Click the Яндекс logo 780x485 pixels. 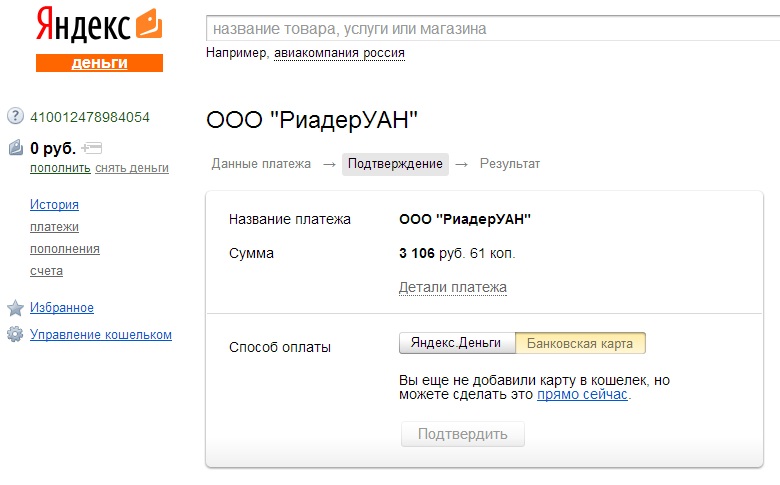(83, 25)
